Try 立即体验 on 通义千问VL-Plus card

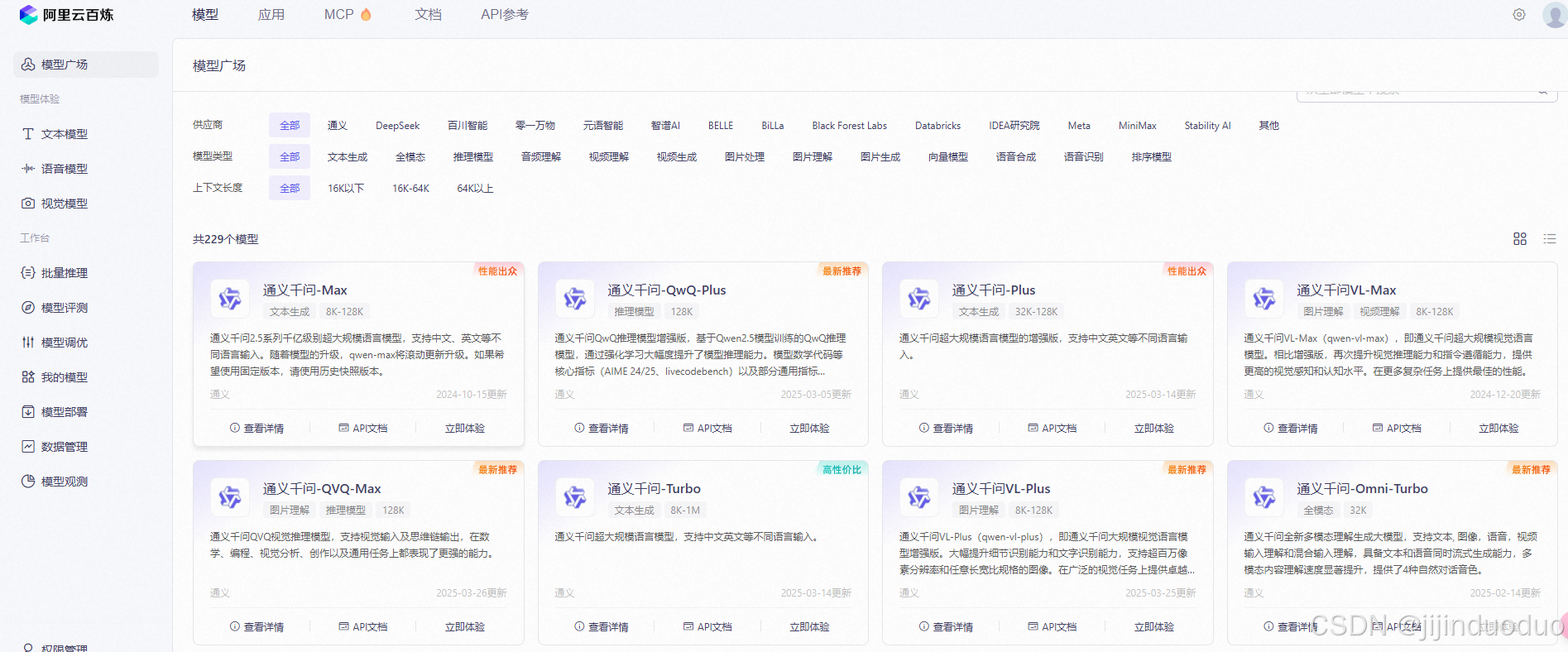1154,627
